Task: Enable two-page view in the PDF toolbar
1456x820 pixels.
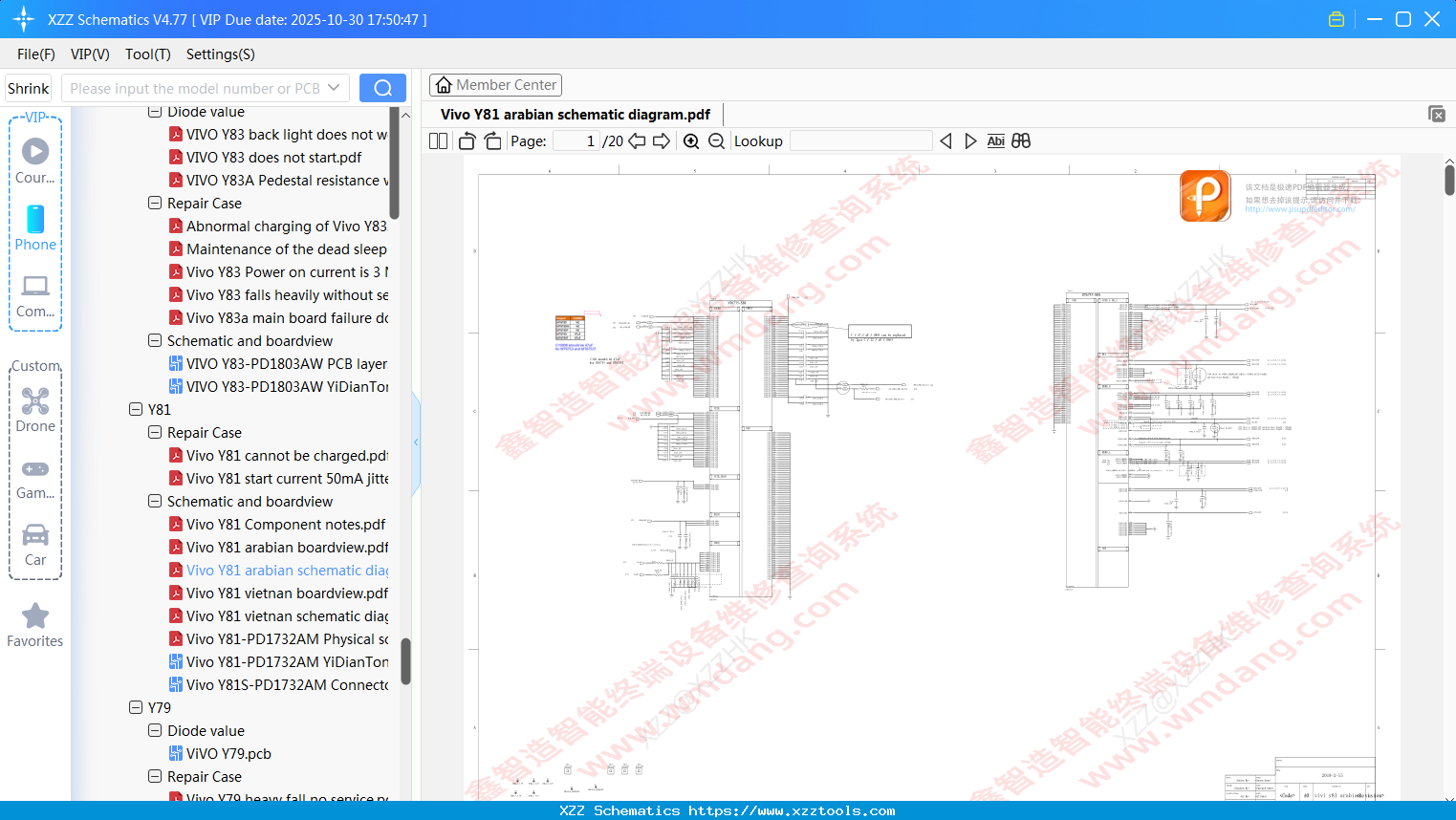Action: pyautogui.click(x=437, y=140)
